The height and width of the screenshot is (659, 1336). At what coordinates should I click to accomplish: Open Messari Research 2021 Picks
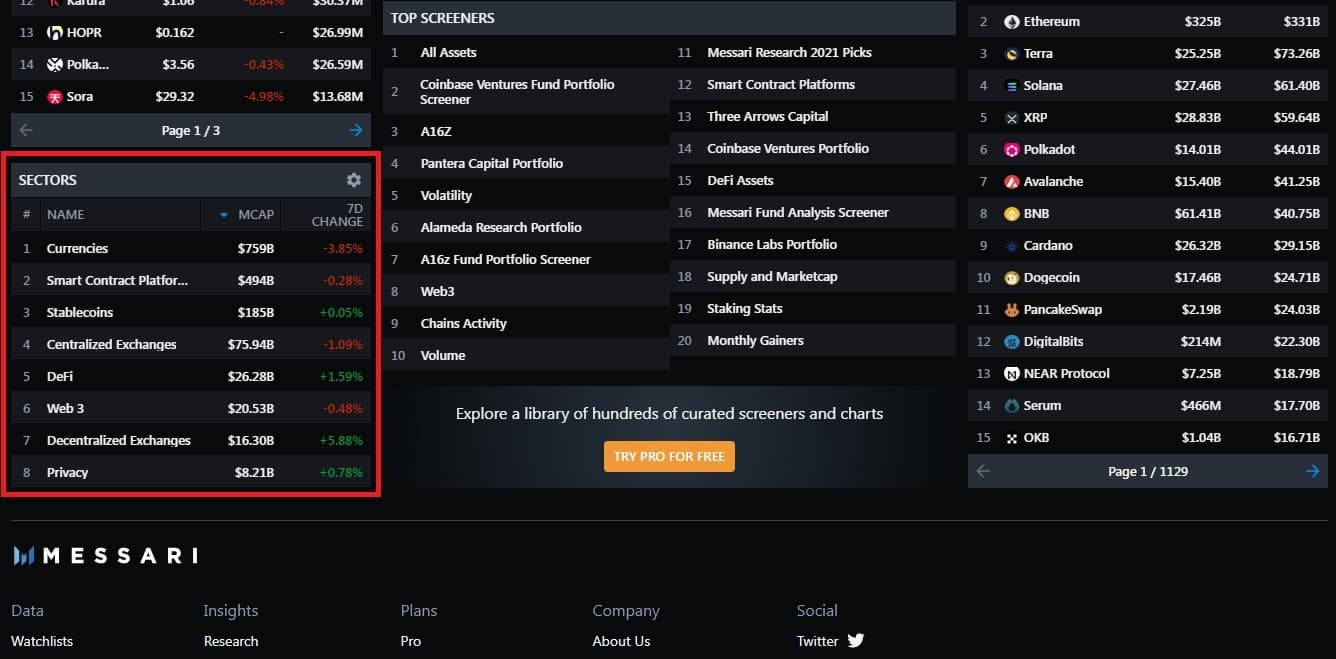tap(789, 53)
